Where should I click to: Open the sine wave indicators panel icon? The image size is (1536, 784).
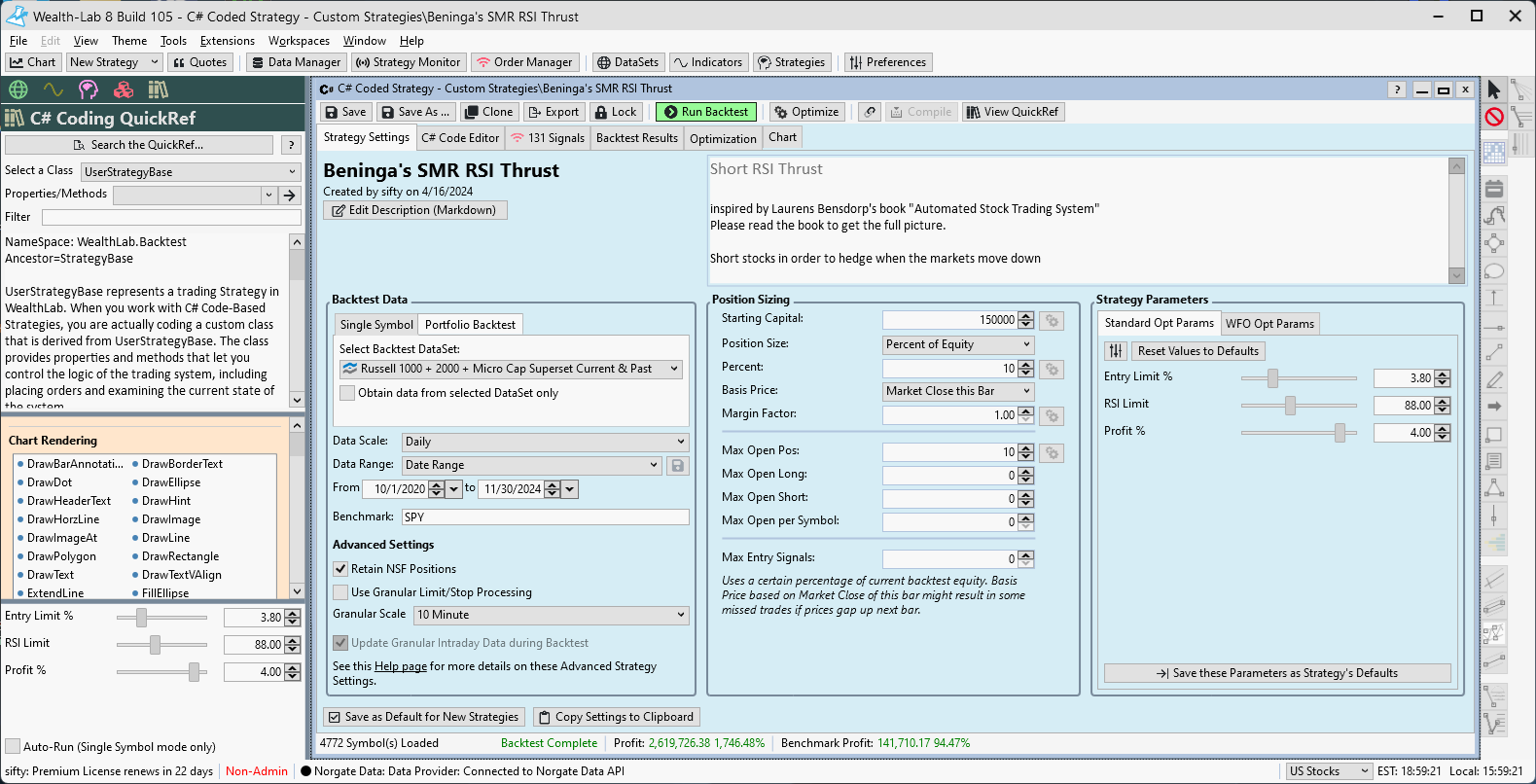53,89
